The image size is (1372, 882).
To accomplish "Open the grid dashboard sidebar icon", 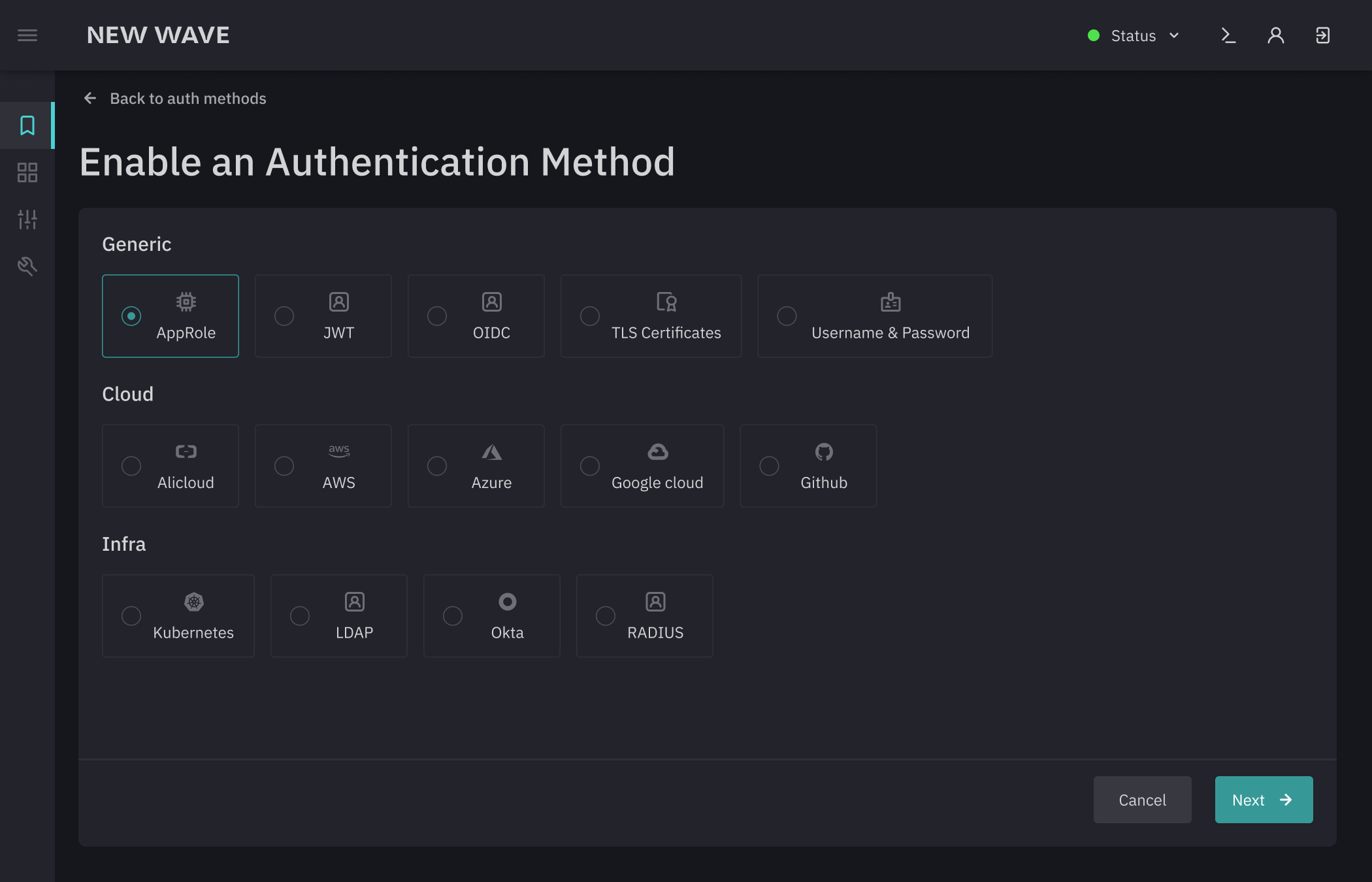I will 27,172.
